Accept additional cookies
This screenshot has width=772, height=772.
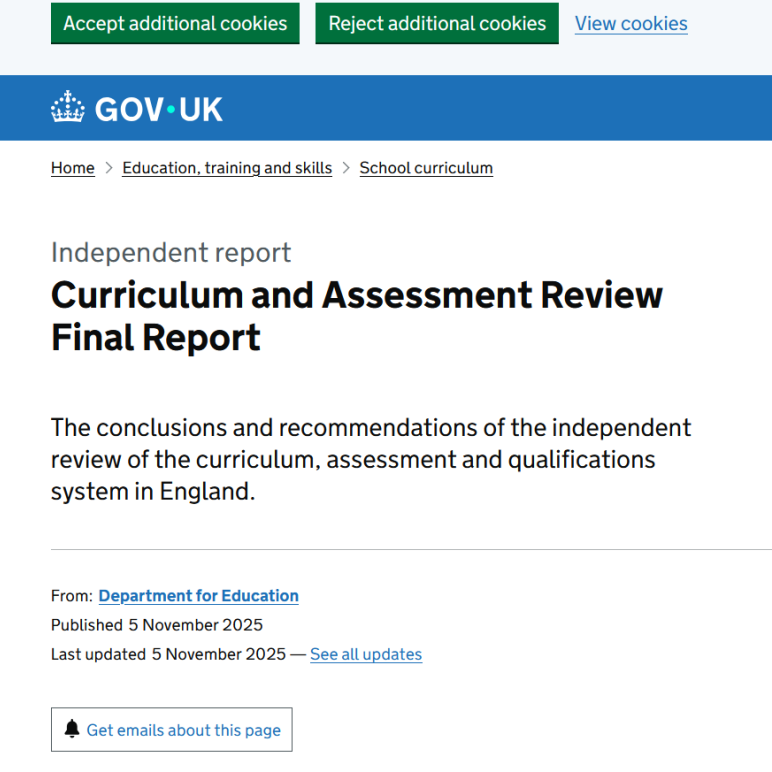click(x=175, y=23)
